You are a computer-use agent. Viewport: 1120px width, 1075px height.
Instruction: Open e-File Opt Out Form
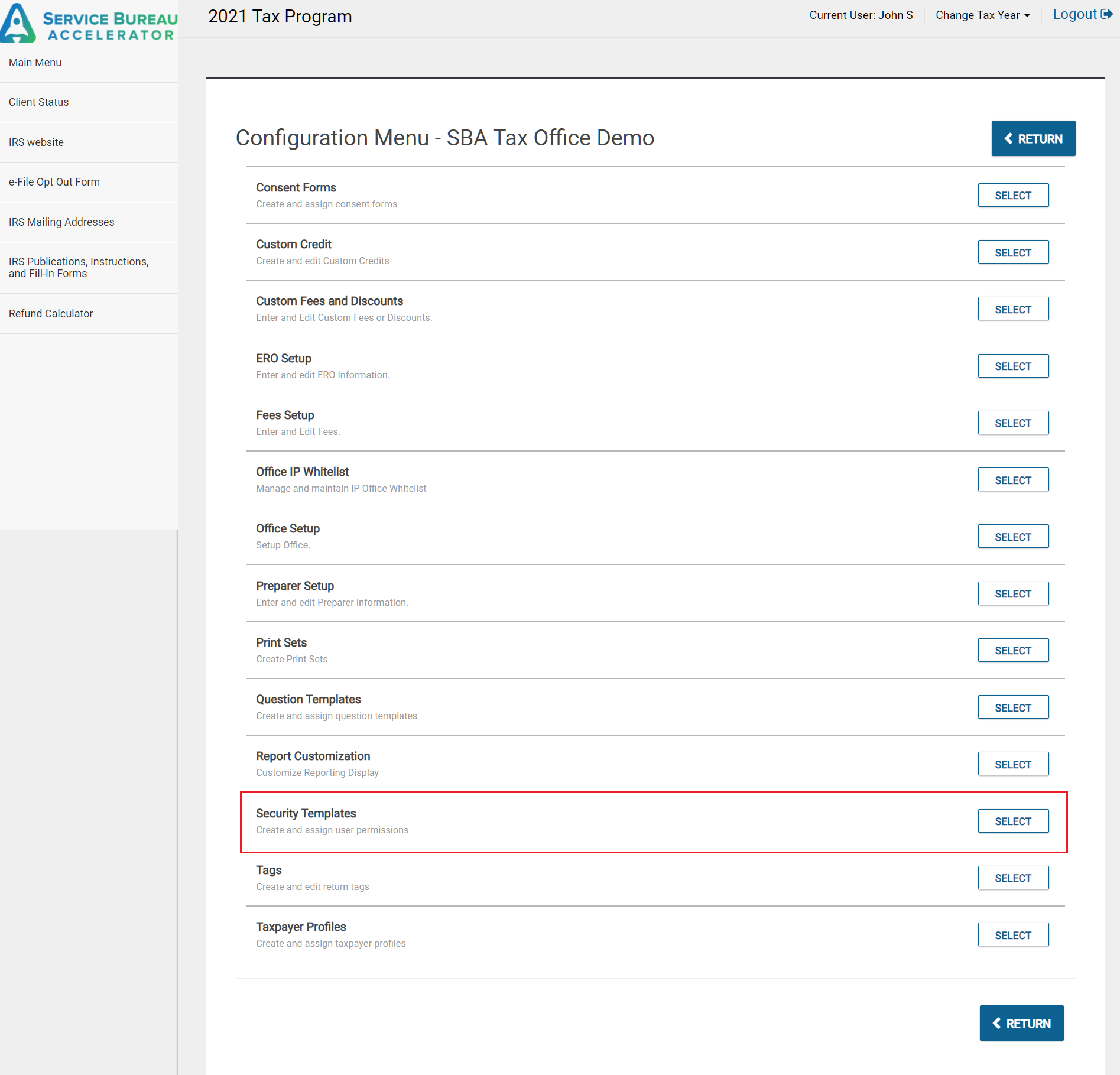click(x=54, y=182)
